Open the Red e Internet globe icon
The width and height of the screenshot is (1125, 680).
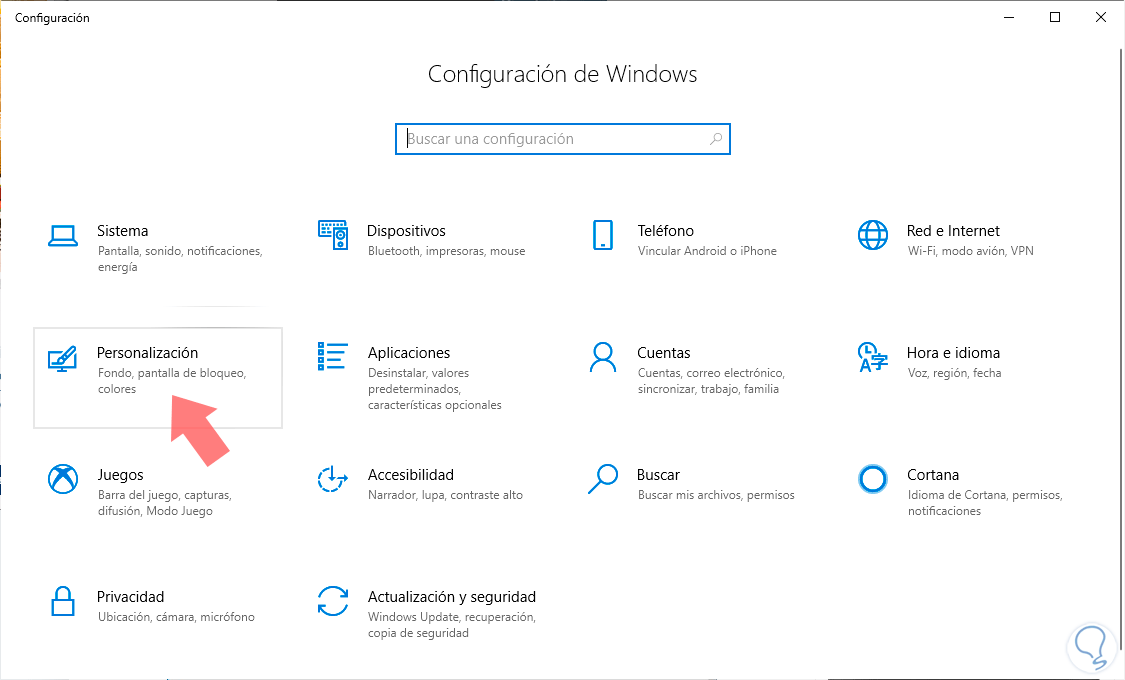point(872,236)
